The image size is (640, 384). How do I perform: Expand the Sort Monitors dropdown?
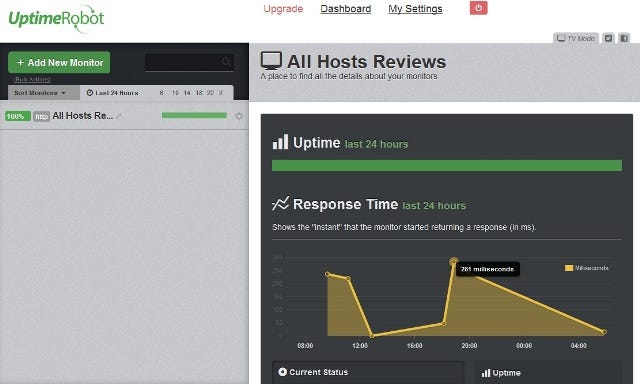pyautogui.click(x=40, y=93)
